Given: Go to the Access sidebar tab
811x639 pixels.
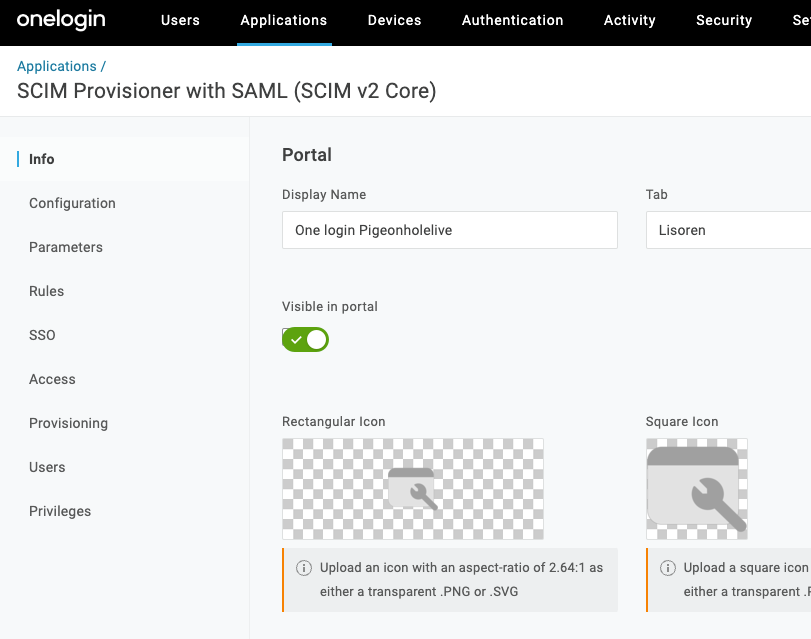Looking at the screenshot, I should pyautogui.click(x=52, y=379).
